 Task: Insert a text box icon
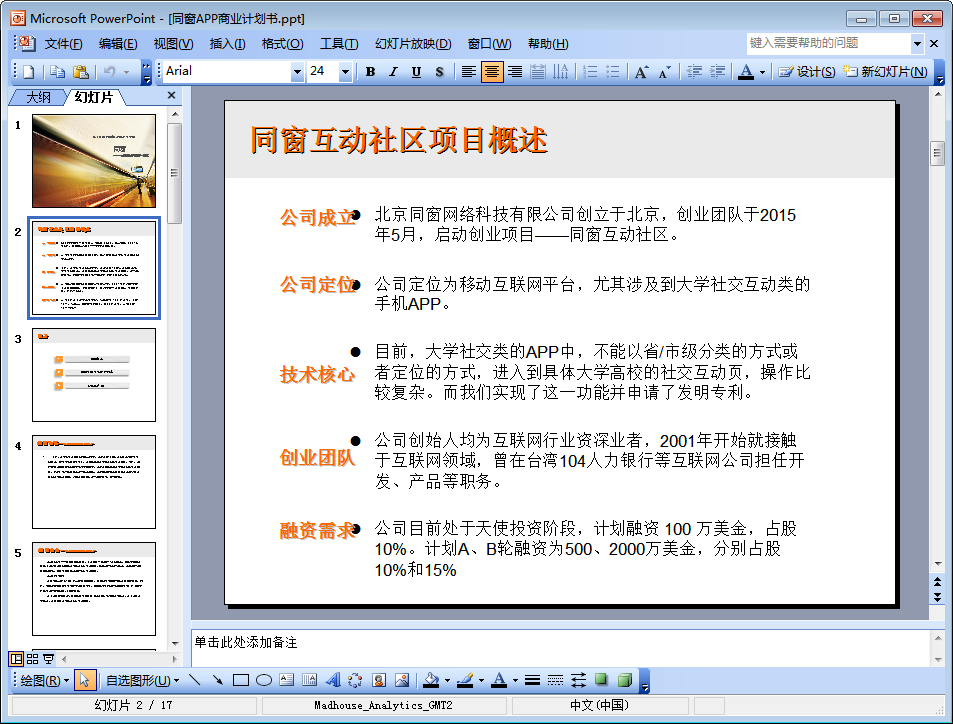[x=286, y=680]
